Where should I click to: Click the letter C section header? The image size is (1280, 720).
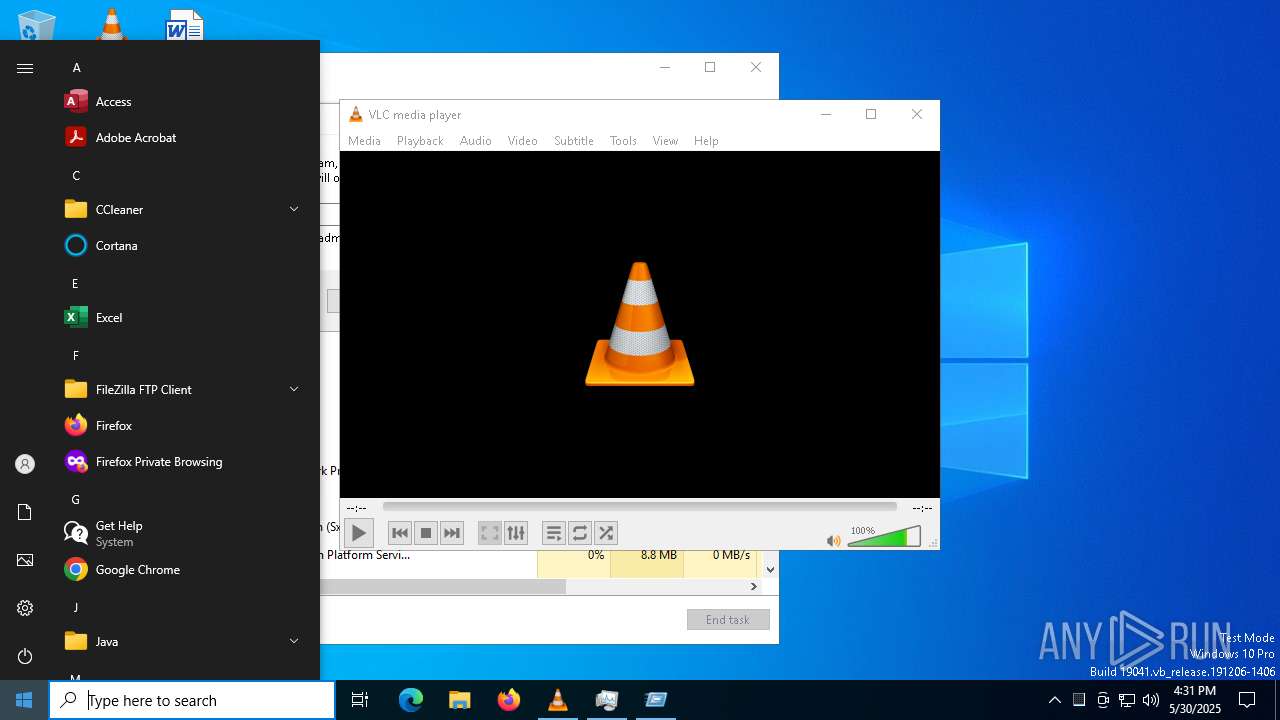(x=76, y=176)
